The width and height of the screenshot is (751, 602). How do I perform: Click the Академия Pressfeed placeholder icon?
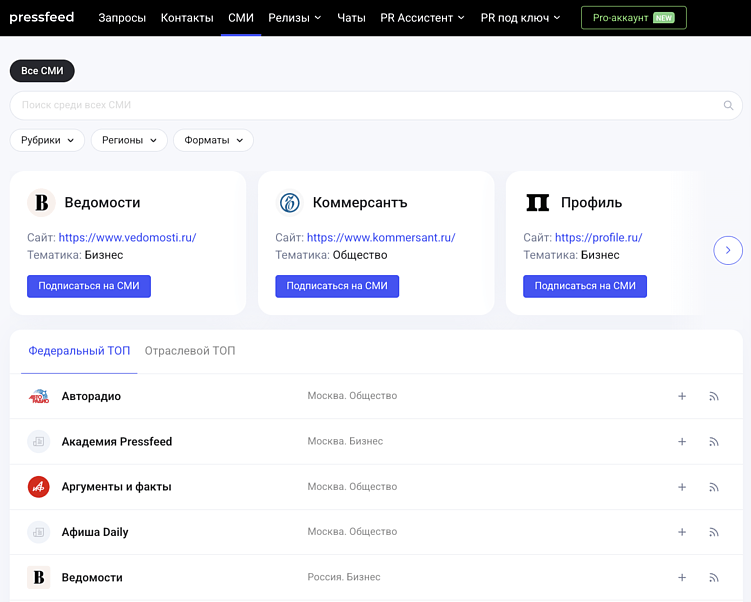tap(38, 441)
